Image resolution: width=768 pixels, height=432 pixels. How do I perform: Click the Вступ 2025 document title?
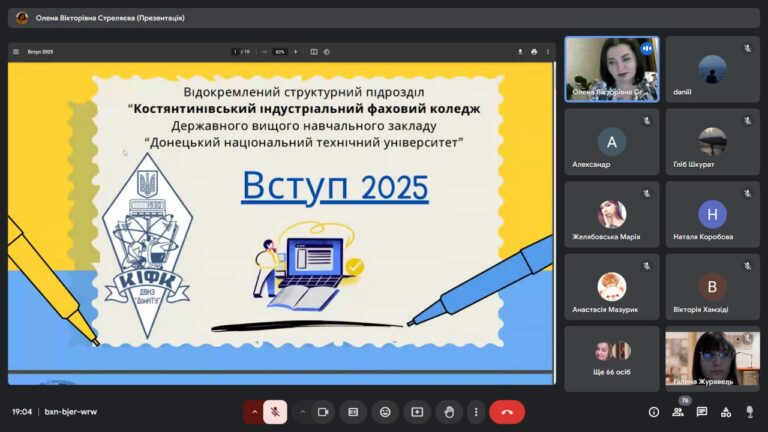coord(40,51)
